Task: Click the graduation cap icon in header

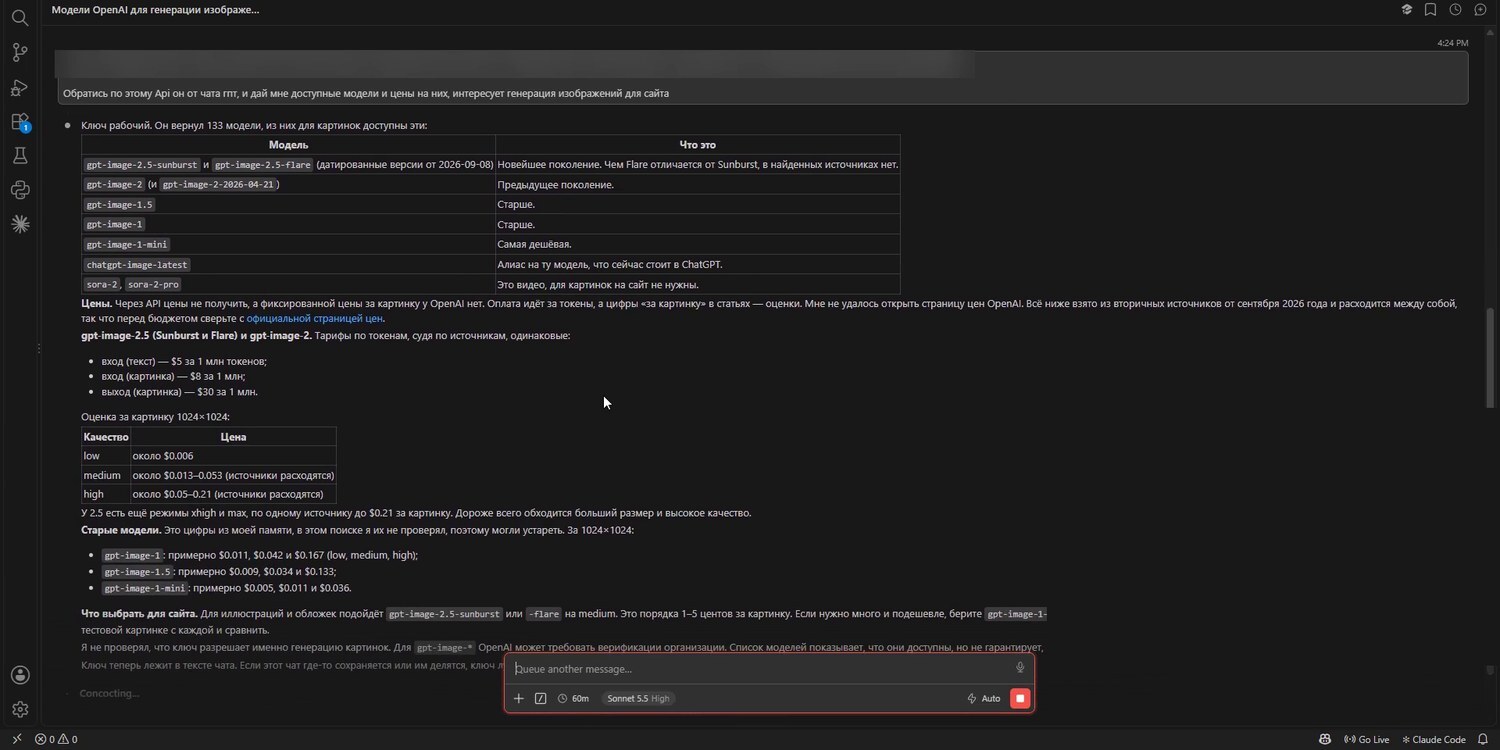Action: (1407, 10)
